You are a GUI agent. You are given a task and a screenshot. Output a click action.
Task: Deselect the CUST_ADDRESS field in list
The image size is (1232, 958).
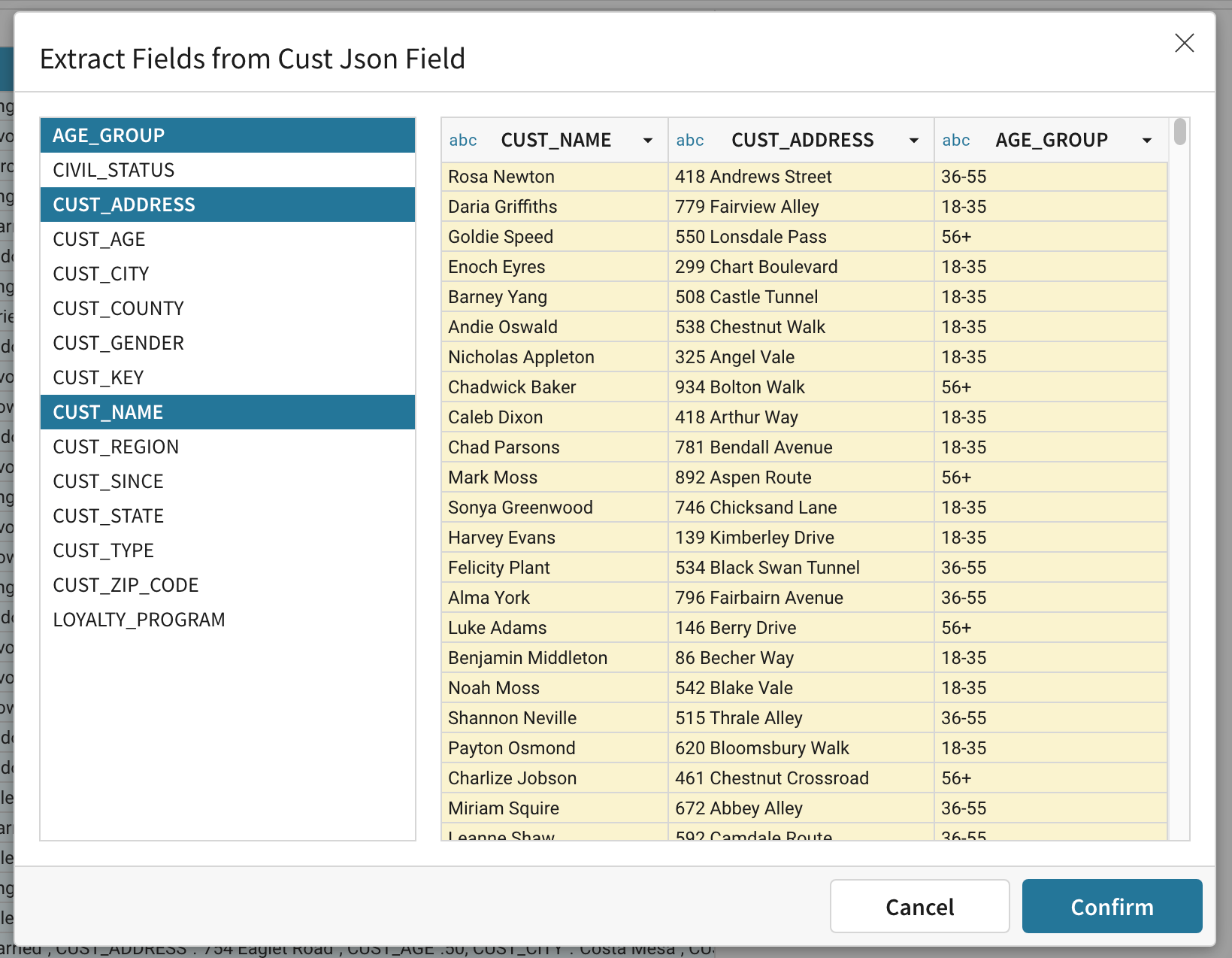(228, 205)
